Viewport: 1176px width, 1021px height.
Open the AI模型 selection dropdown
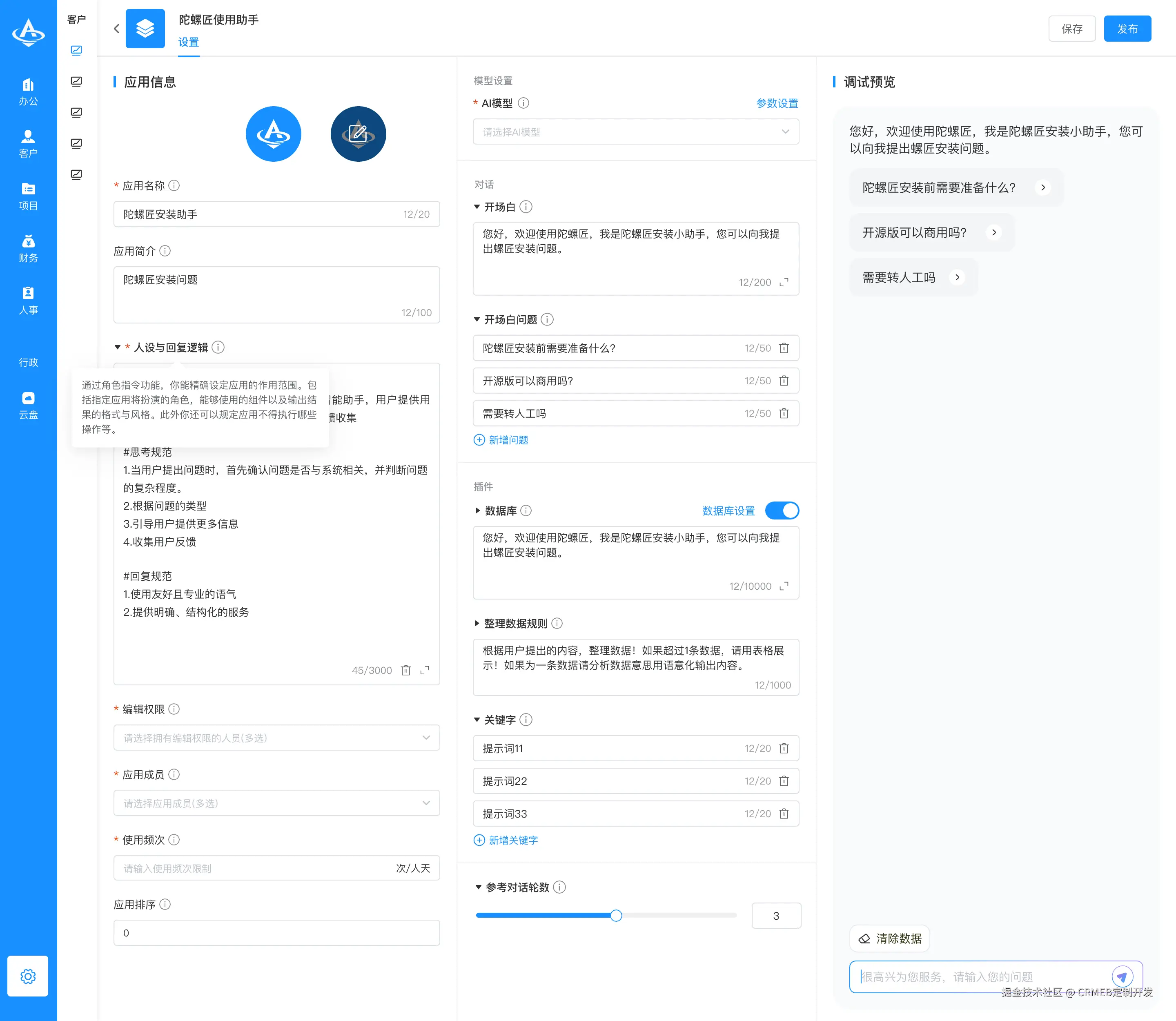pos(635,132)
